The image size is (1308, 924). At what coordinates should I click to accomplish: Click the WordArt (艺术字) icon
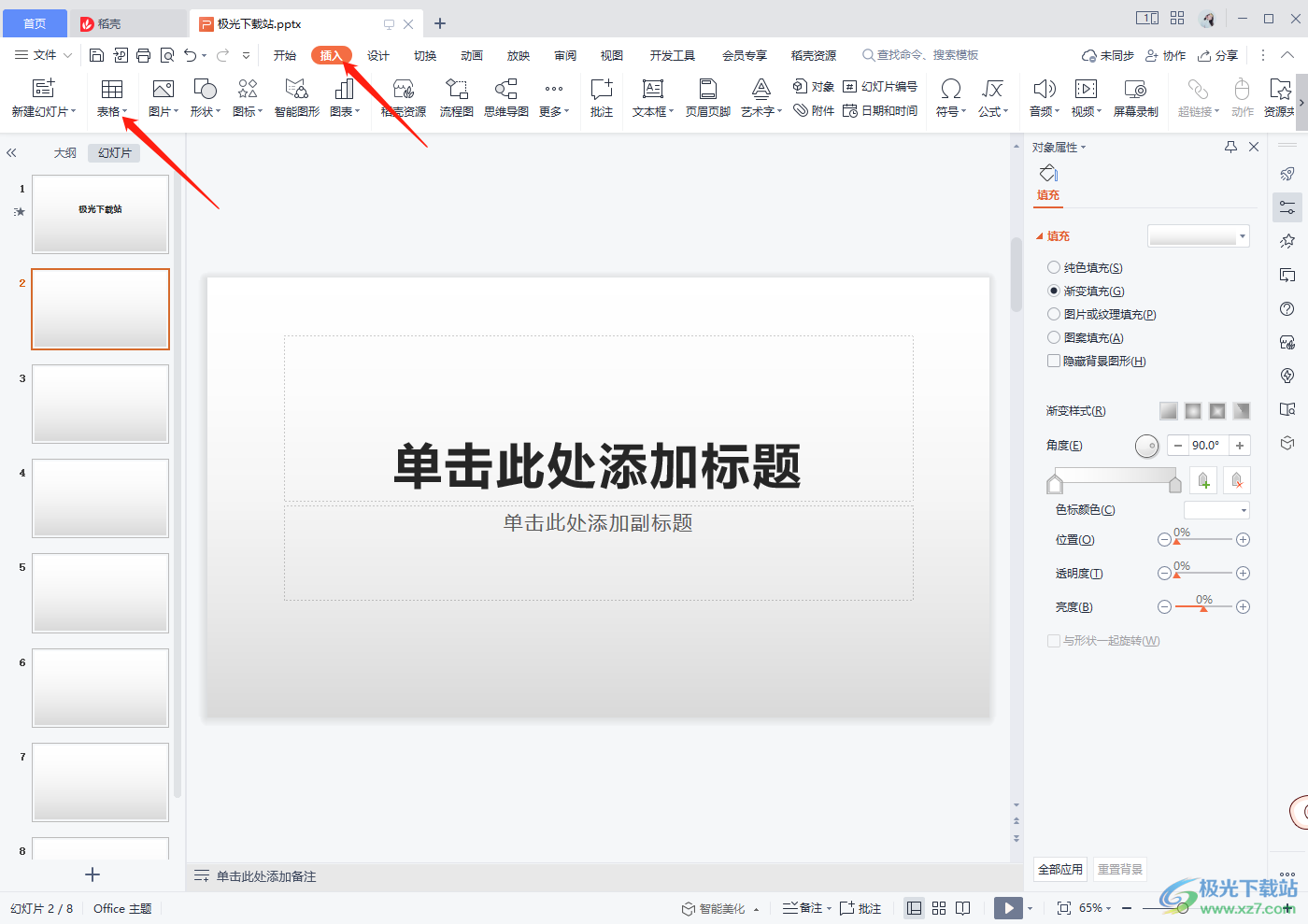pos(761,89)
